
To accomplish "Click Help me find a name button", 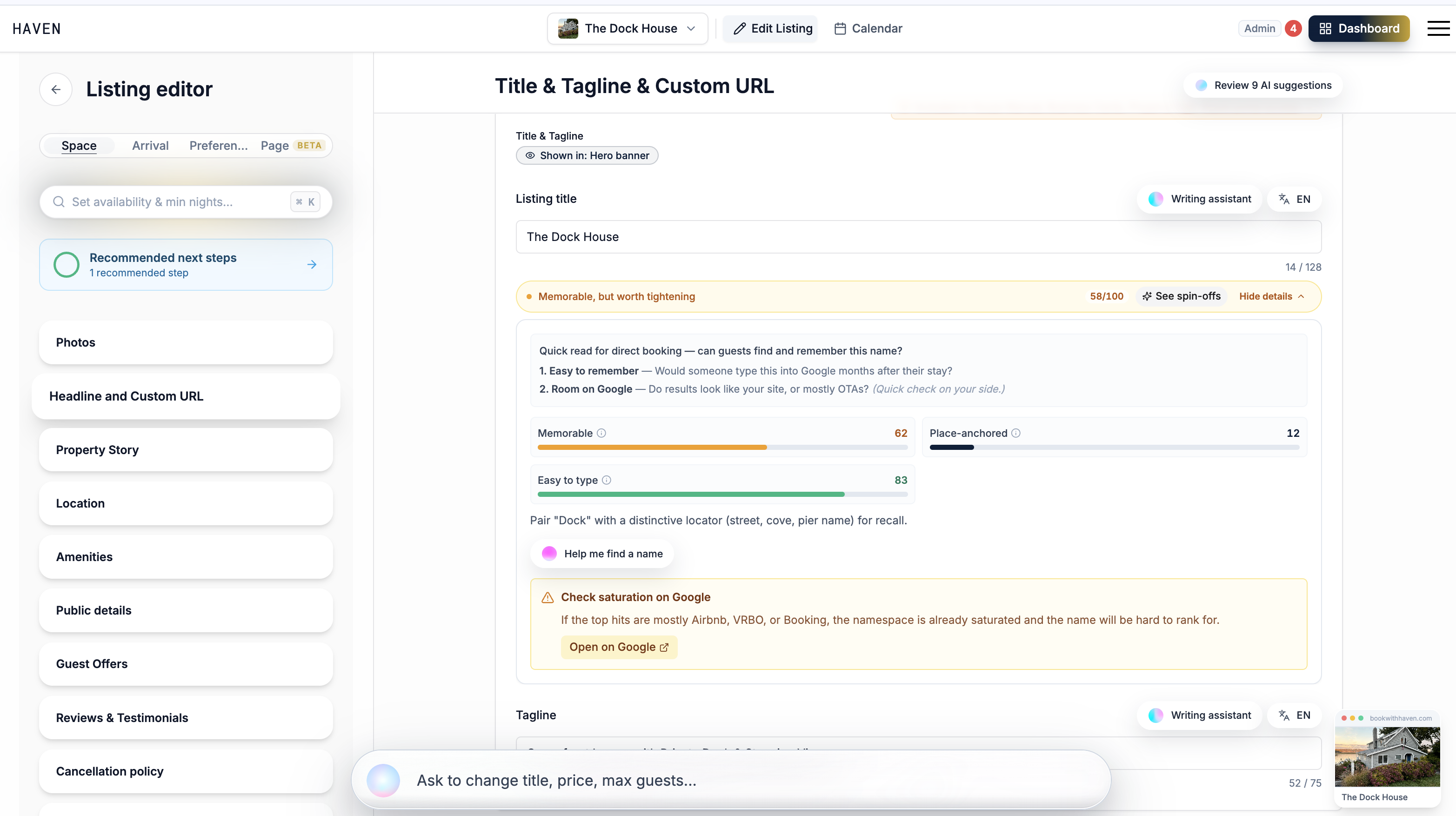I will 602,554.
